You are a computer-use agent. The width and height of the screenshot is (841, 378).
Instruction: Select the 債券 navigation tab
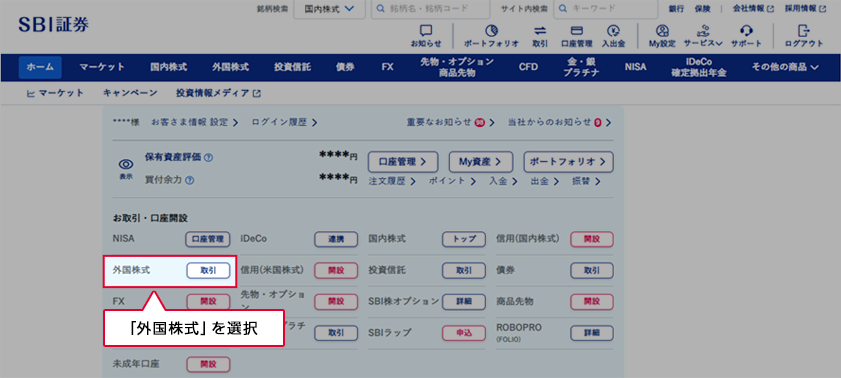[345, 67]
